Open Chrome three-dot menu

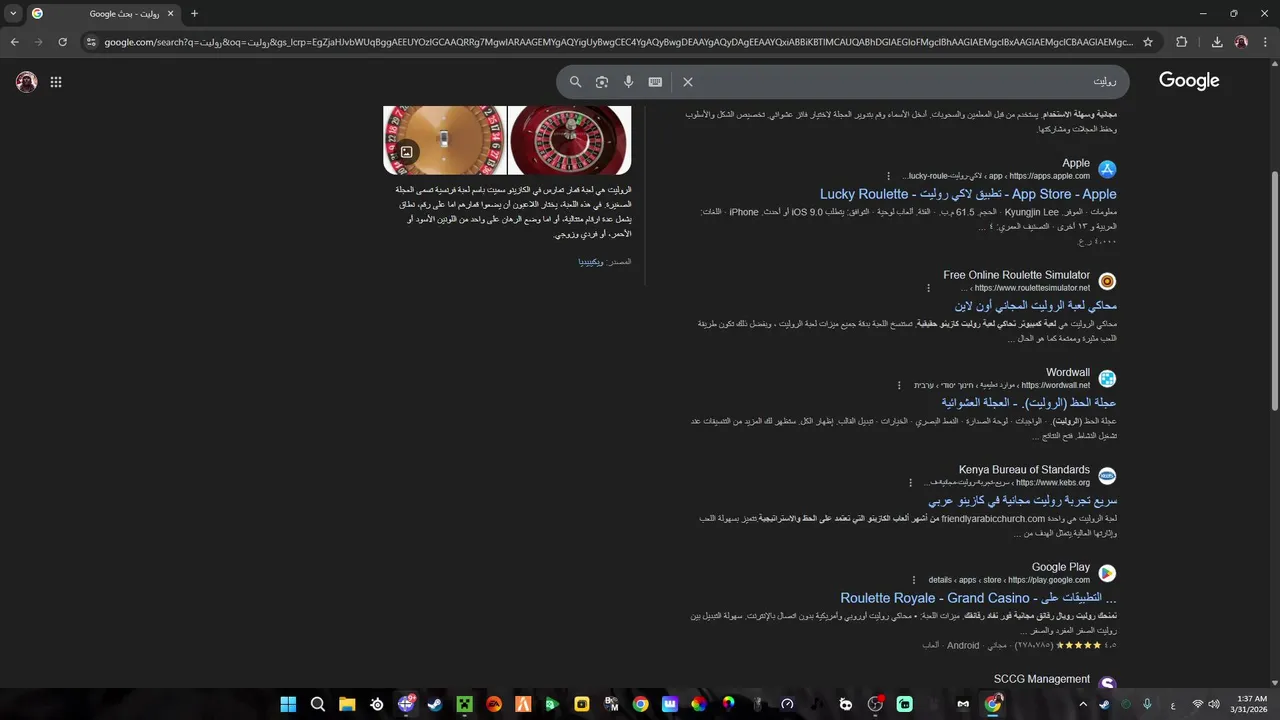tap(1265, 42)
